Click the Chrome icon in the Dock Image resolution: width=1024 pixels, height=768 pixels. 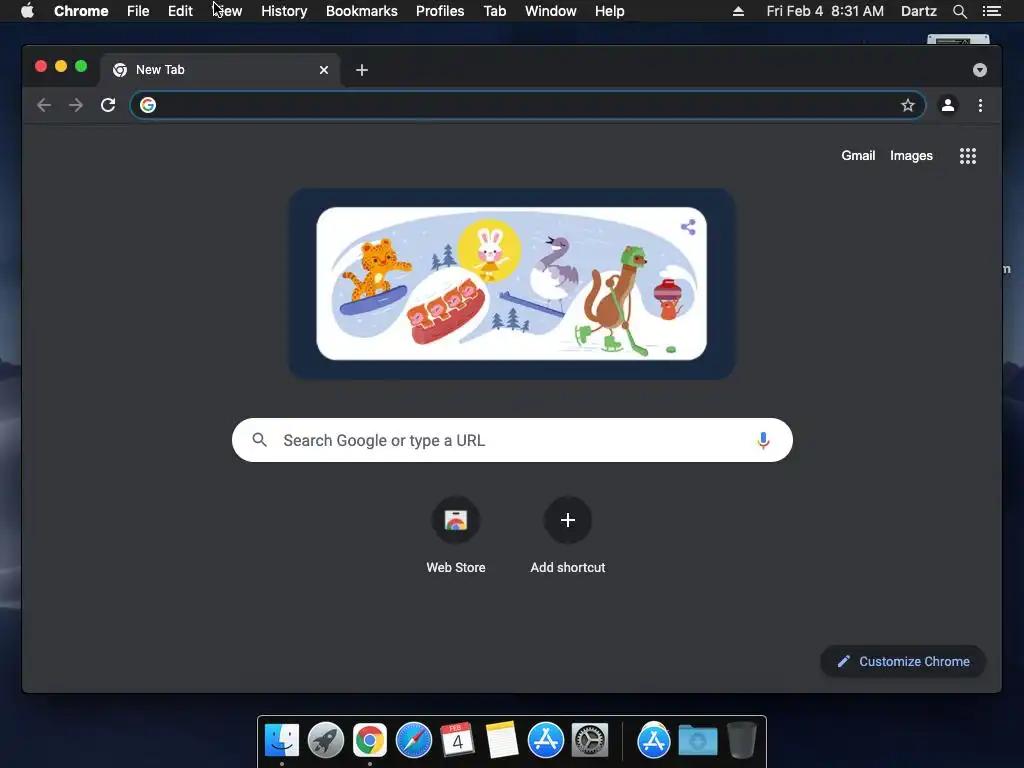point(370,741)
